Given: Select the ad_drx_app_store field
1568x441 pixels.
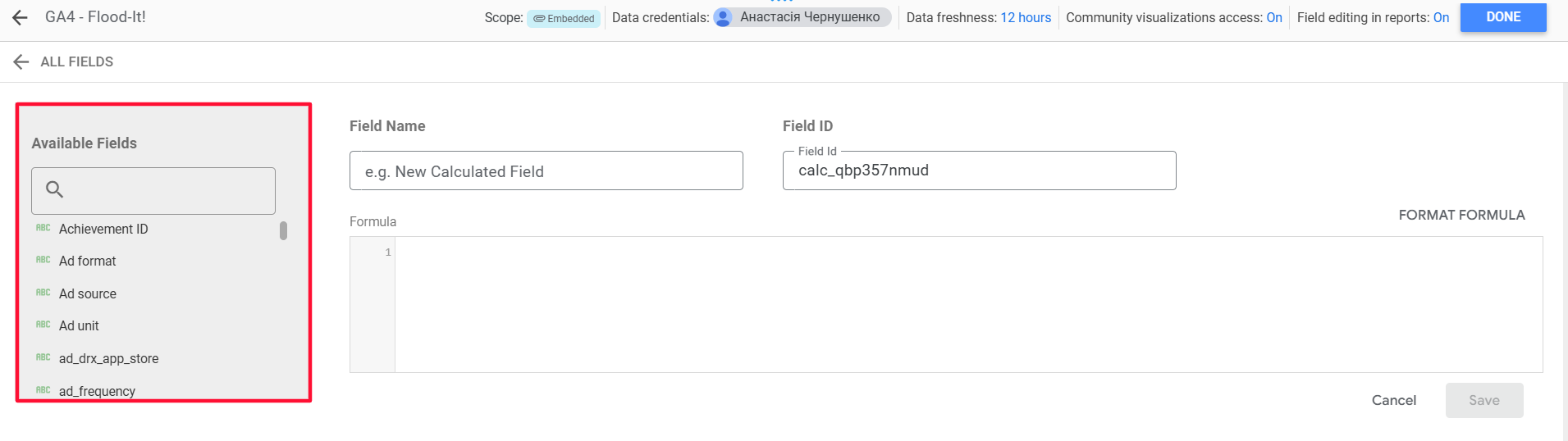Looking at the screenshot, I should [108, 358].
